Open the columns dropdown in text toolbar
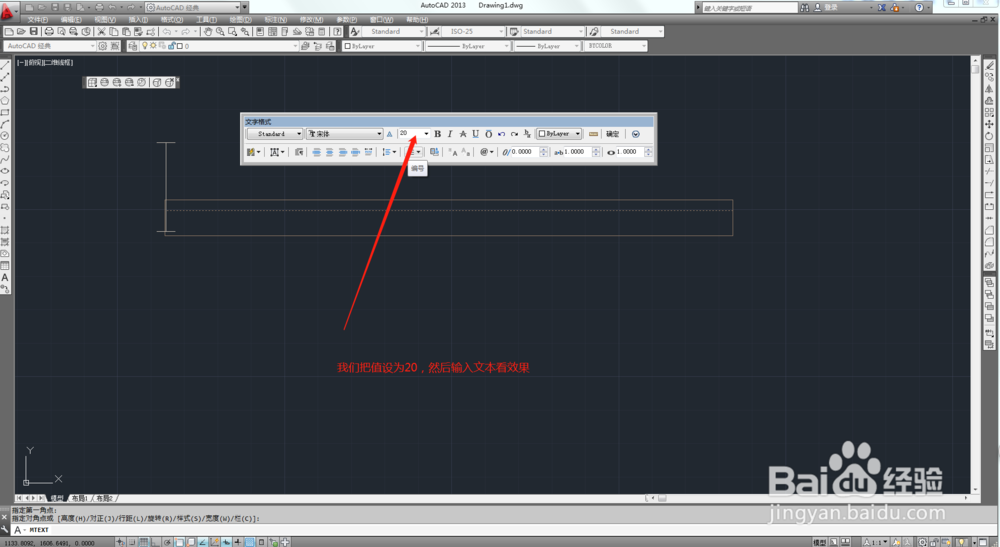Viewport: 1000px width, 547px height. tap(253, 152)
